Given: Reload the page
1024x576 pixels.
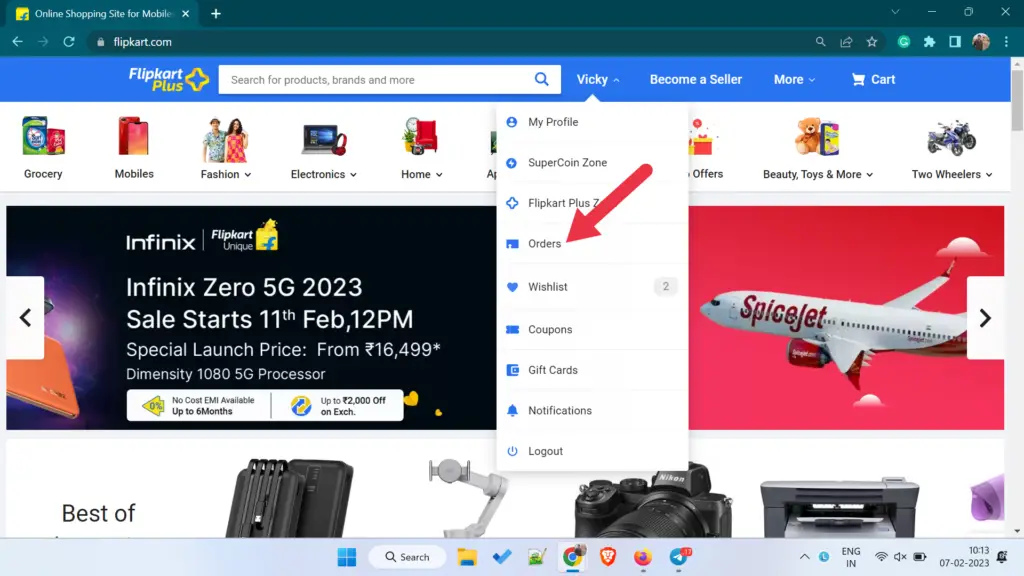Looking at the screenshot, I should coord(69,42).
